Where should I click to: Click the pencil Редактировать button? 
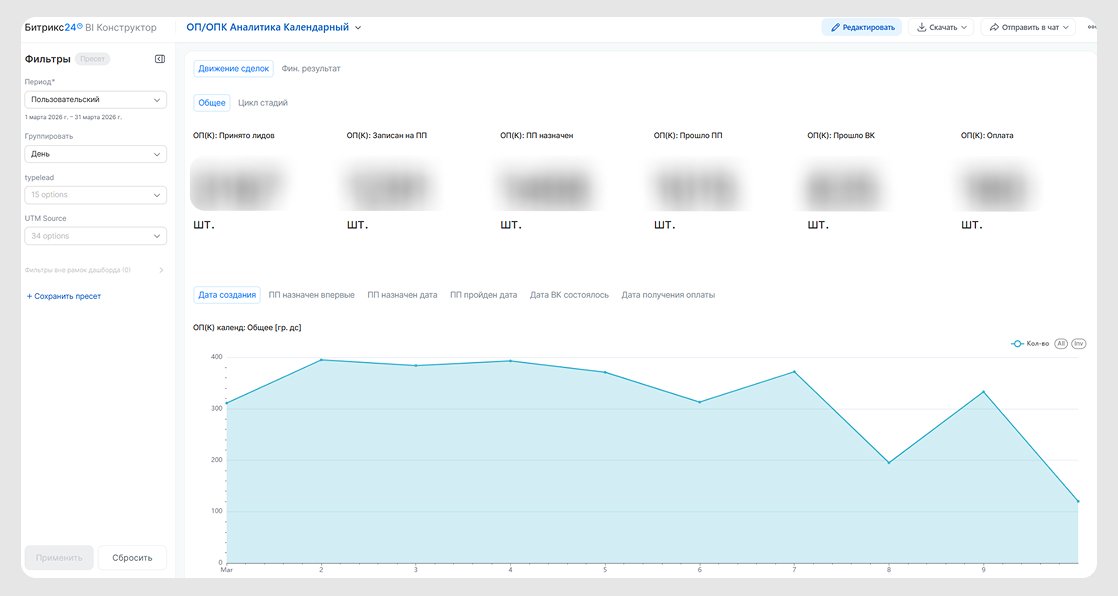[x=862, y=27]
